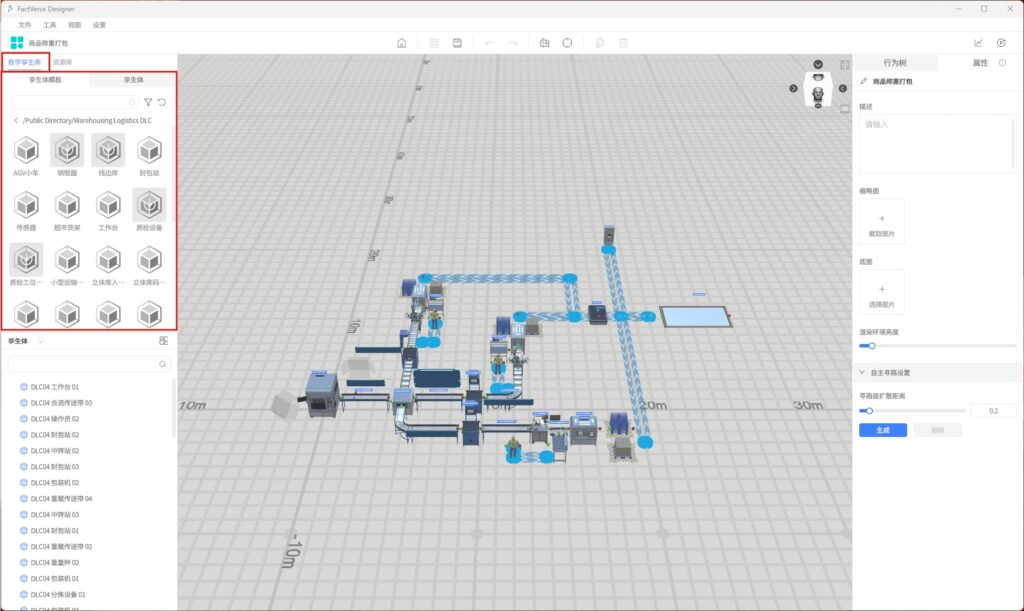This screenshot has width=1024, height=611.
Task: Click the 生成 button
Action: coord(882,430)
